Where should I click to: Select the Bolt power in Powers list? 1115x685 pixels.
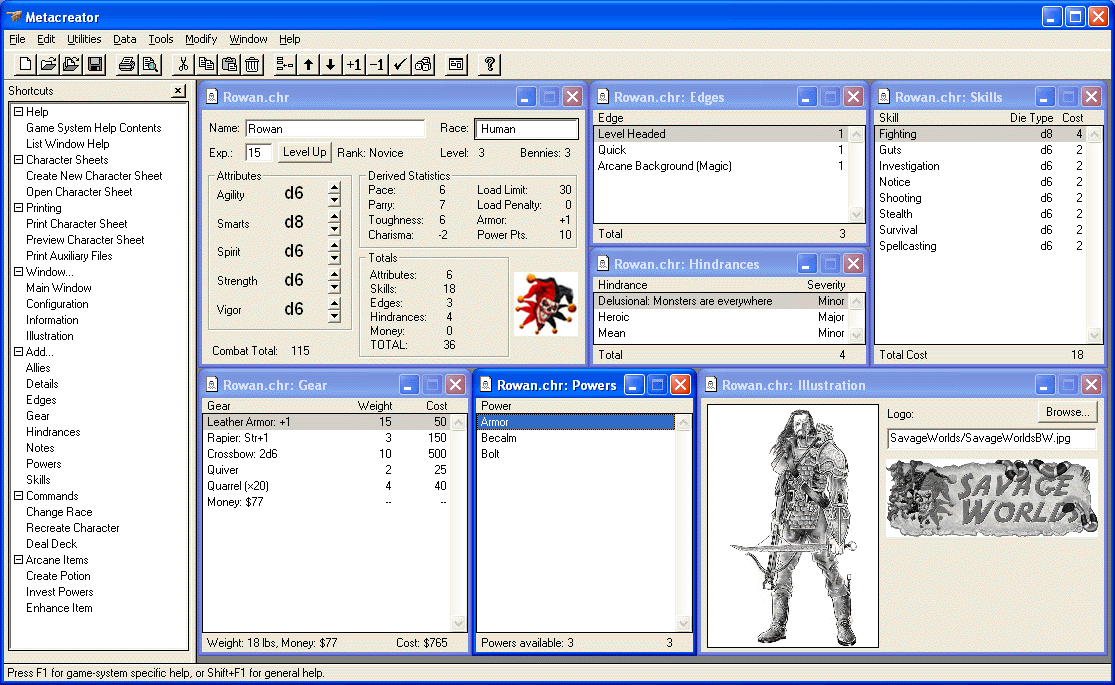pos(575,454)
